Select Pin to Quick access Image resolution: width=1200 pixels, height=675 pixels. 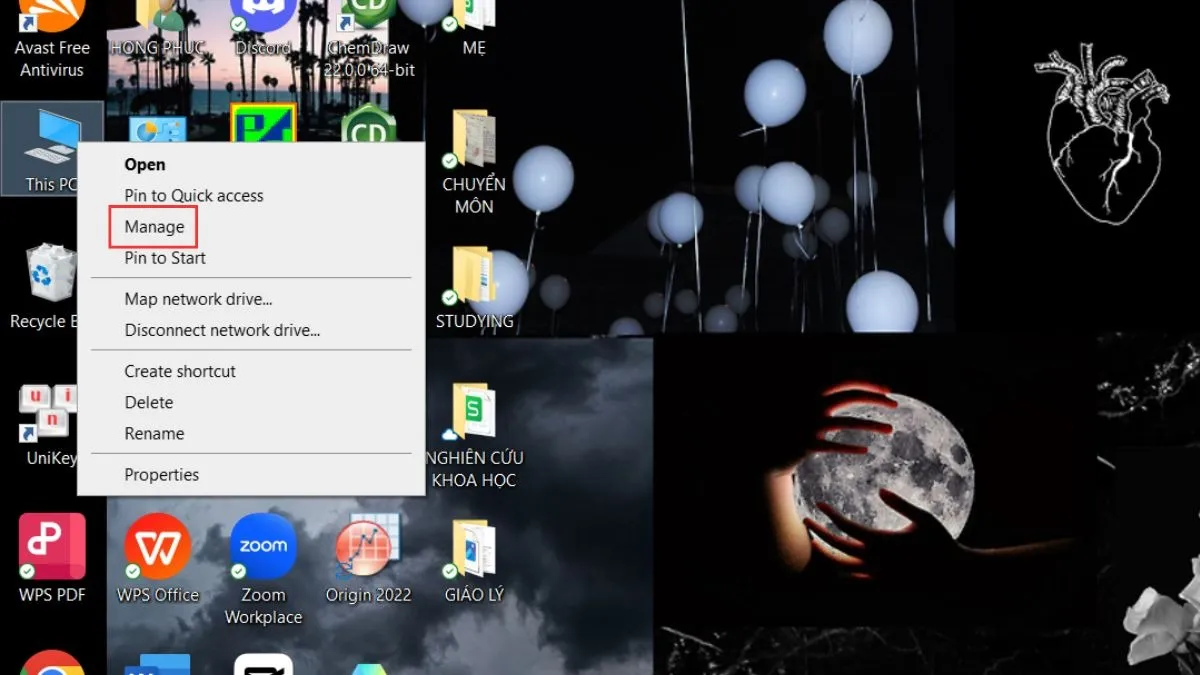[x=193, y=196]
